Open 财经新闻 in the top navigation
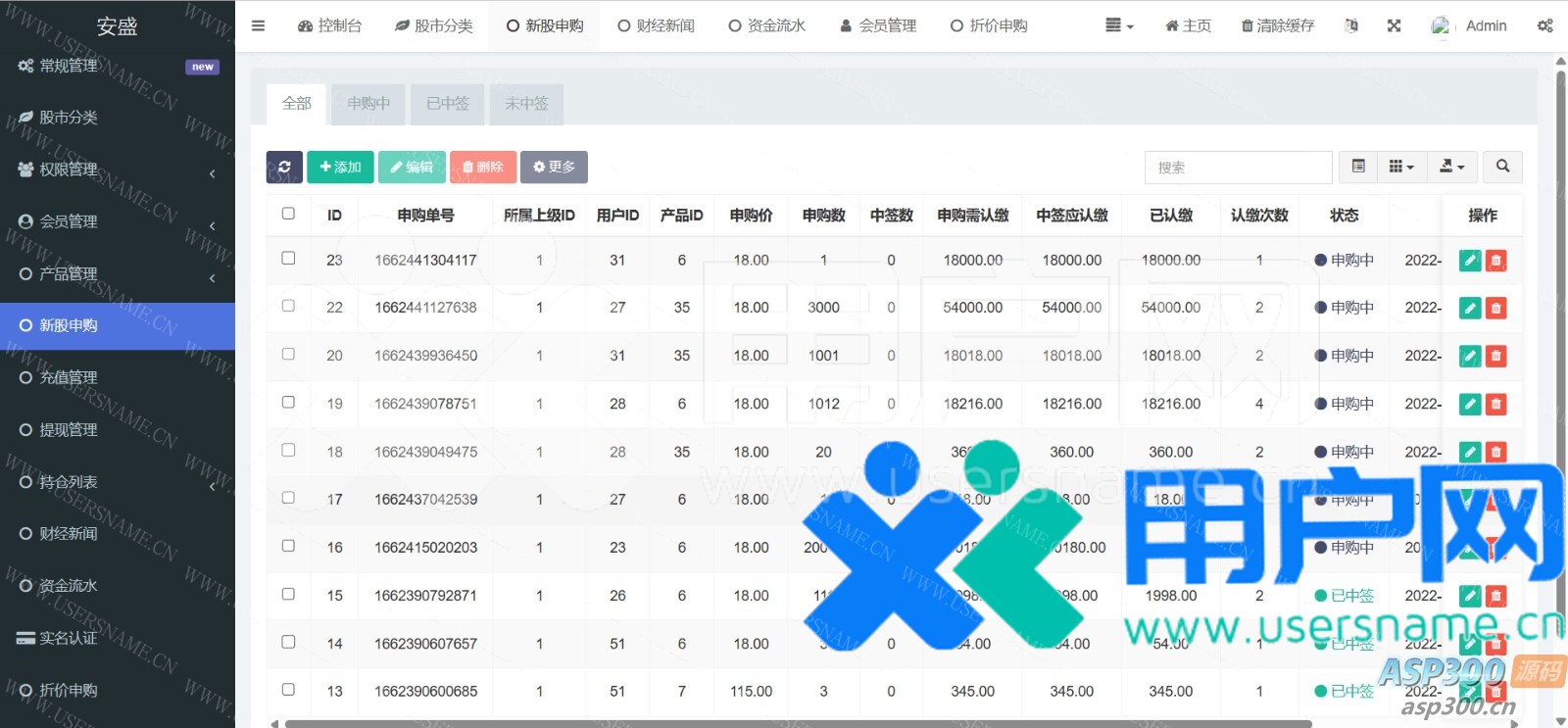Image resolution: width=1568 pixels, height=728 pixels. pyautogui.click(x=656, y=25)
